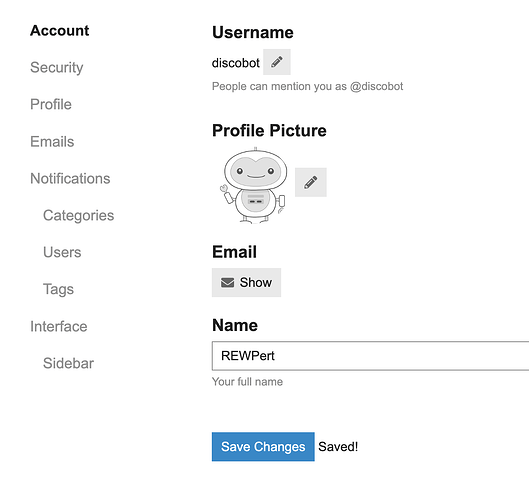Open the Tags preferences item
529x500 pixels.
58,289
